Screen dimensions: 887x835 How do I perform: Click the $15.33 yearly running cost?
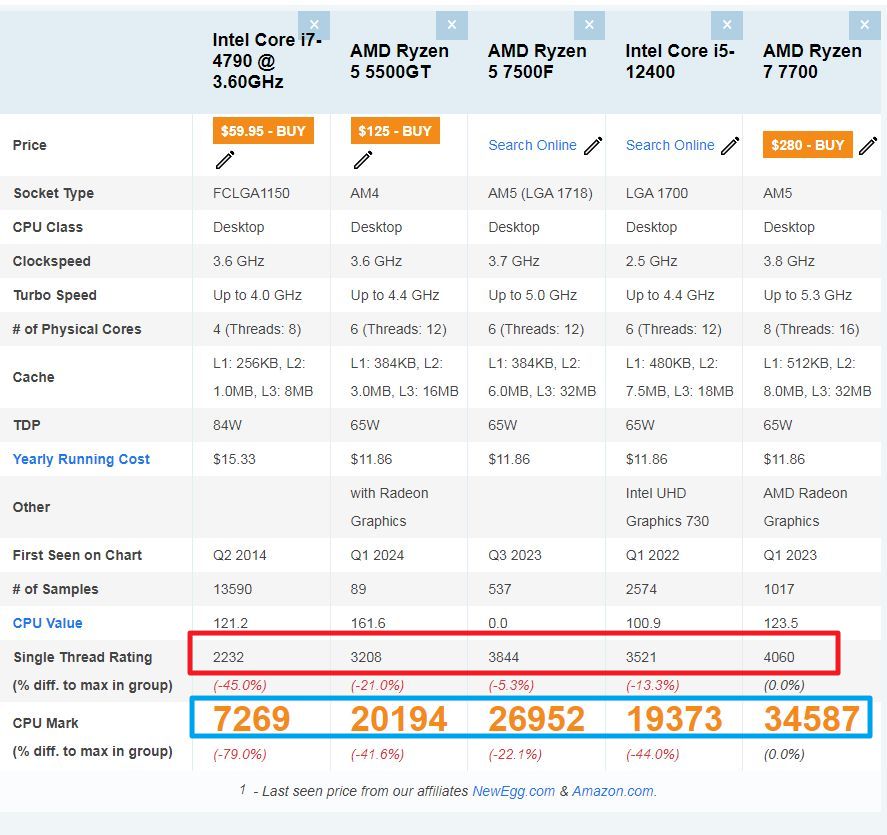pyautogui.click(x=234, y=459)
